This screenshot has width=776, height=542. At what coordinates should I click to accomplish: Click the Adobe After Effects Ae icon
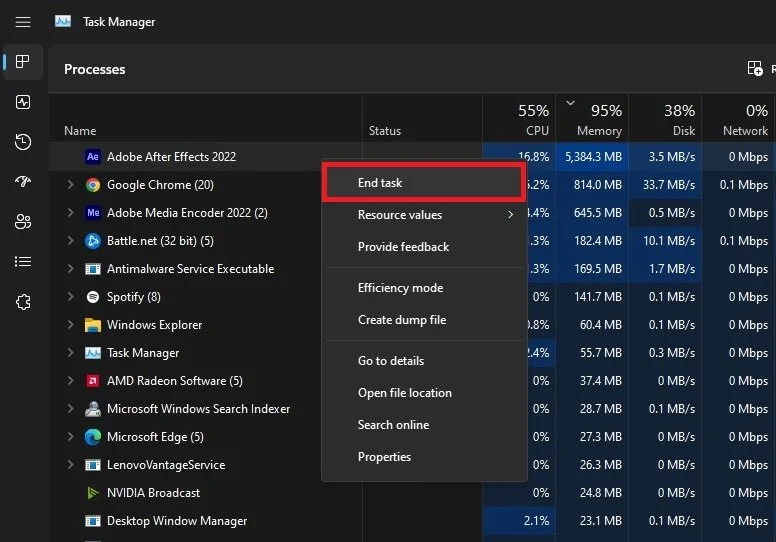point(93,157)
